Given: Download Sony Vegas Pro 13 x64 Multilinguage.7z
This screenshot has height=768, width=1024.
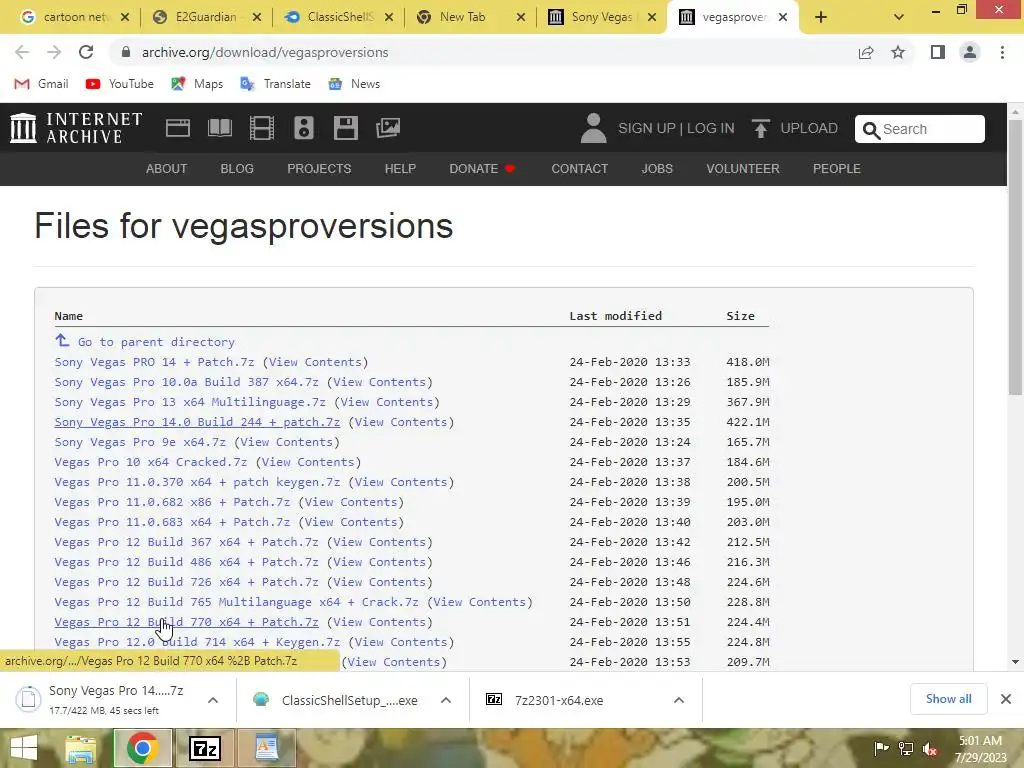Looking at the screenshot, I should [x=190, y=402].
